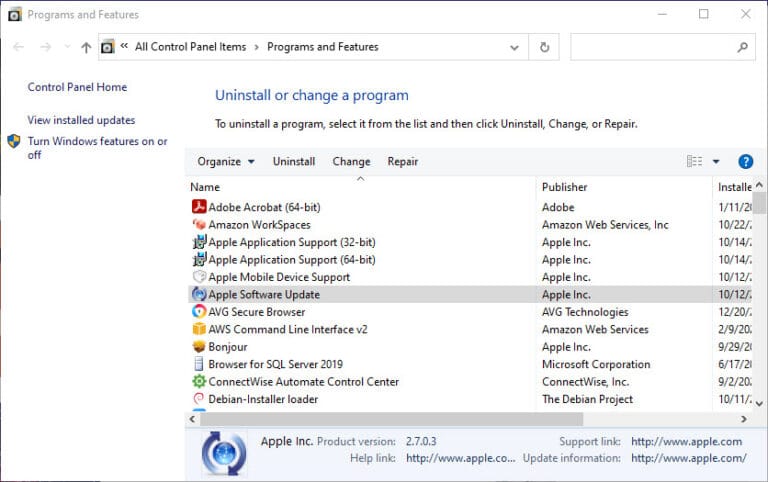The height and width of the screenshot is (482, 768).
Task: Click the Apple Application Support (32-bit) icon
Action: coord(199,242)
